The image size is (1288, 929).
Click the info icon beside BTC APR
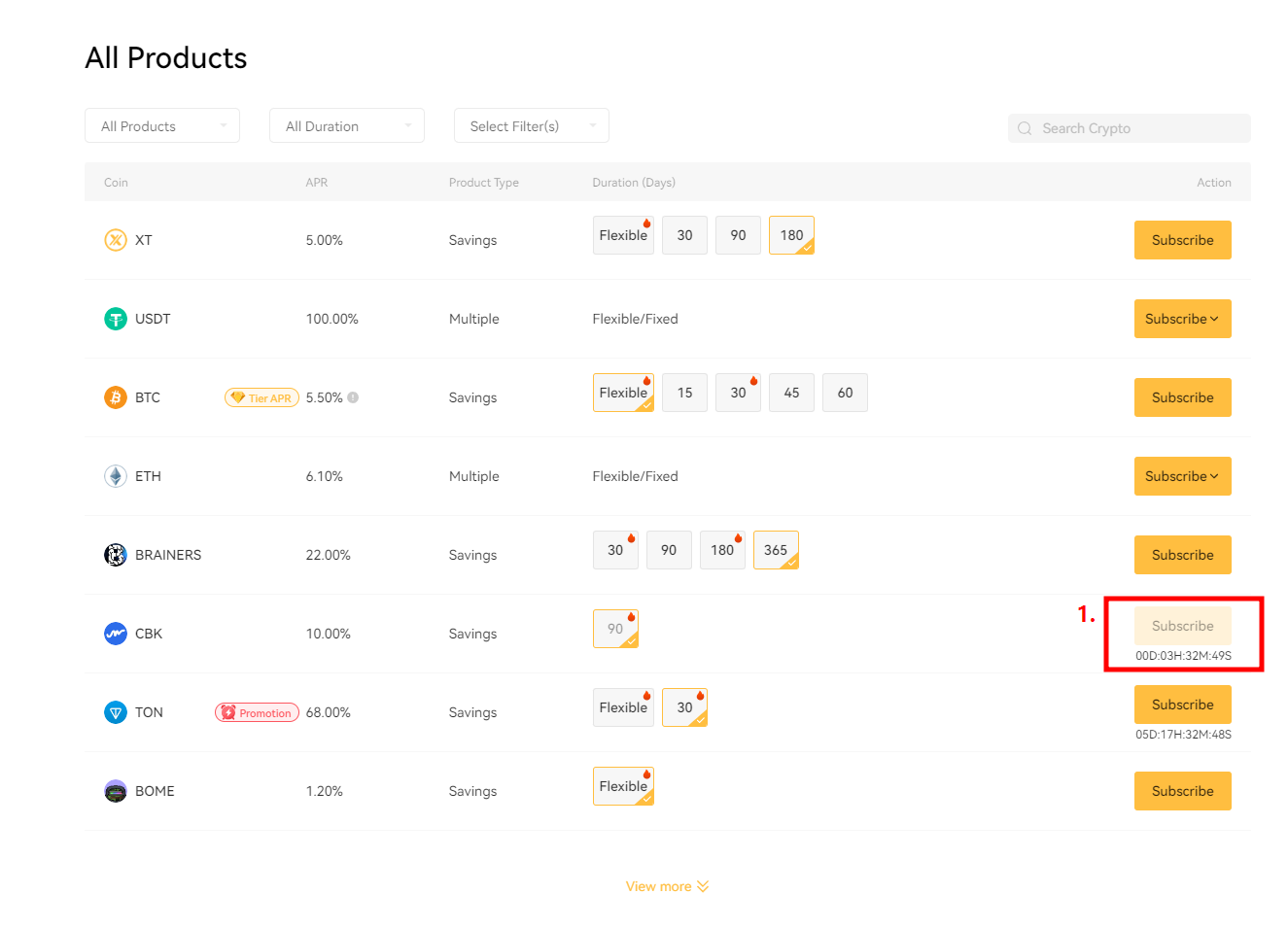click(x=353, y=397)
